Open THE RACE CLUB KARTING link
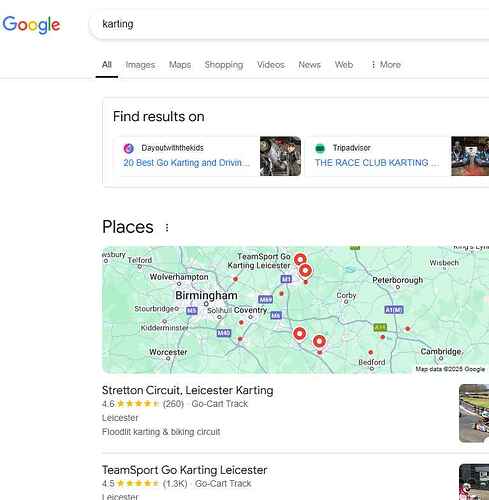 pyautogui.click(x=377, y=163)
